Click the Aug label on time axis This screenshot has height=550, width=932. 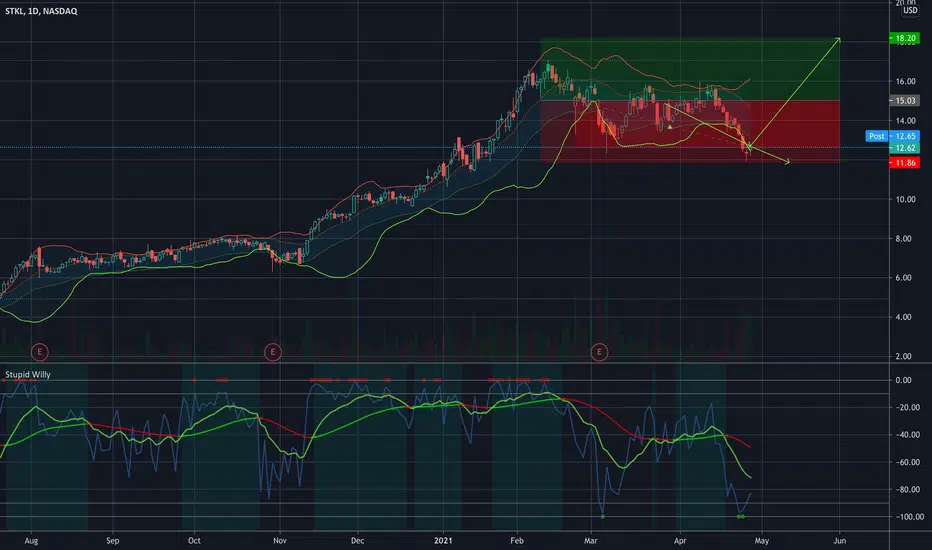tap(32, 540)
